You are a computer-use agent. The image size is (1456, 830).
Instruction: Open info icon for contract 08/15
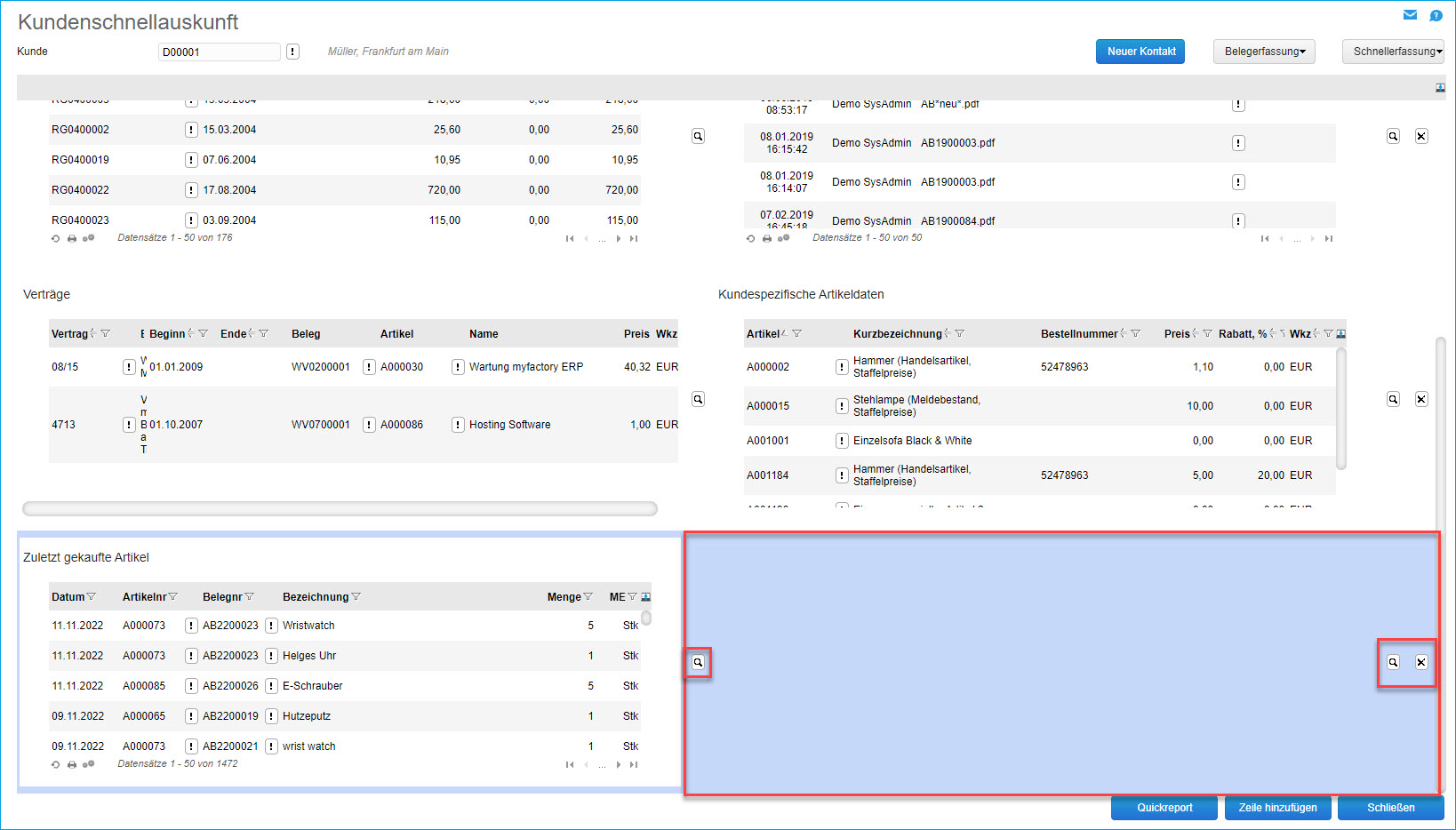(x=129, y=367)
